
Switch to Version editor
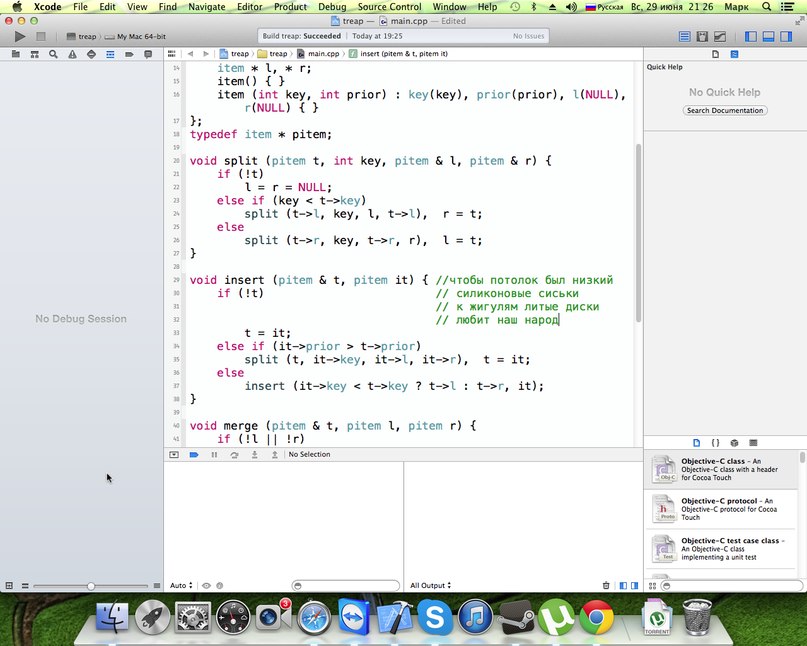point(720,37)
